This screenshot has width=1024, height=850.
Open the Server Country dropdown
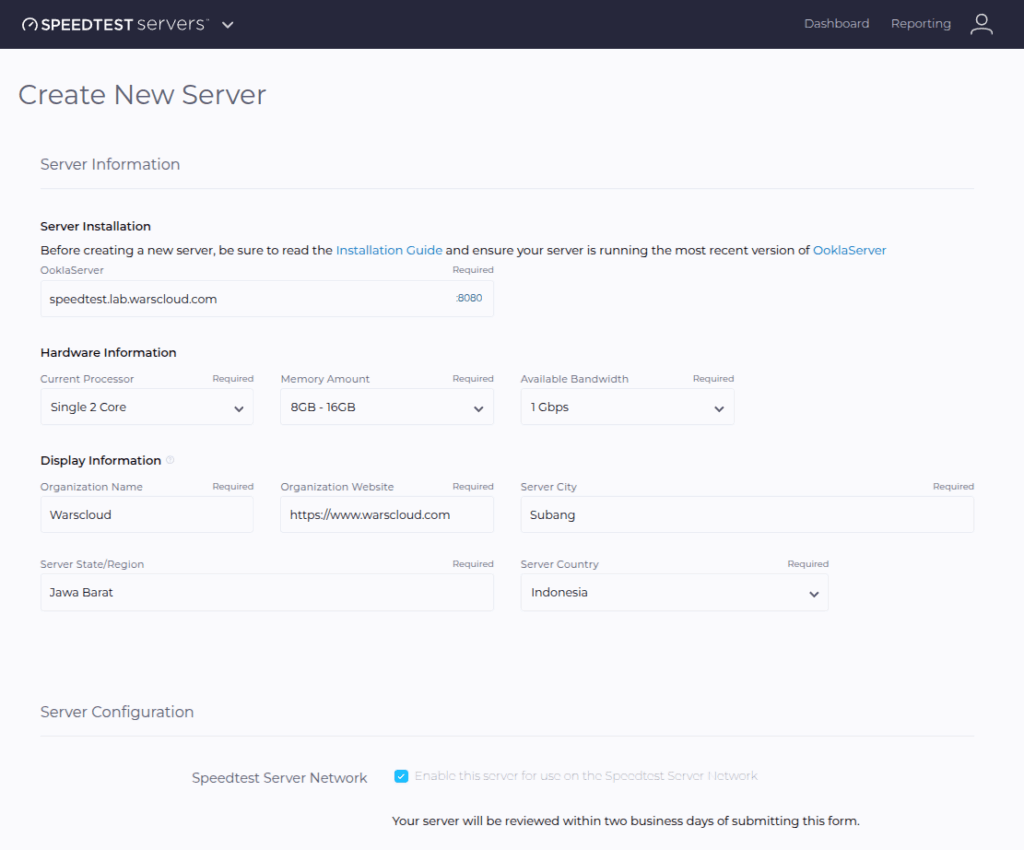click(x=674, y=592)
